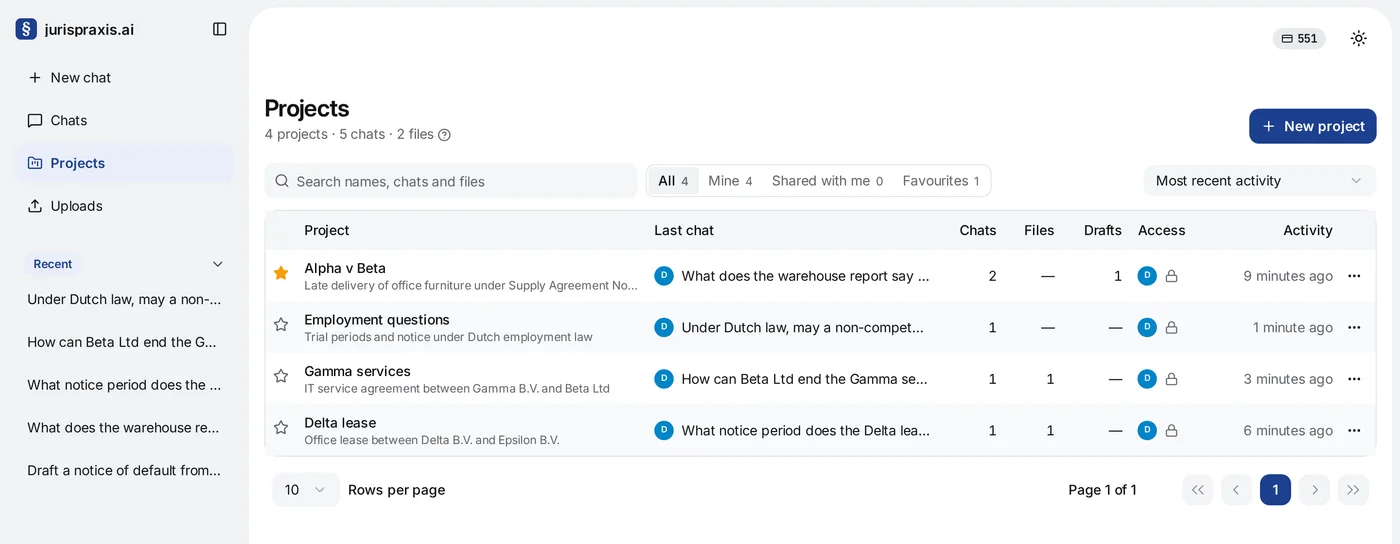
Task: Select the Favourites filter tab
Action: 941,181
